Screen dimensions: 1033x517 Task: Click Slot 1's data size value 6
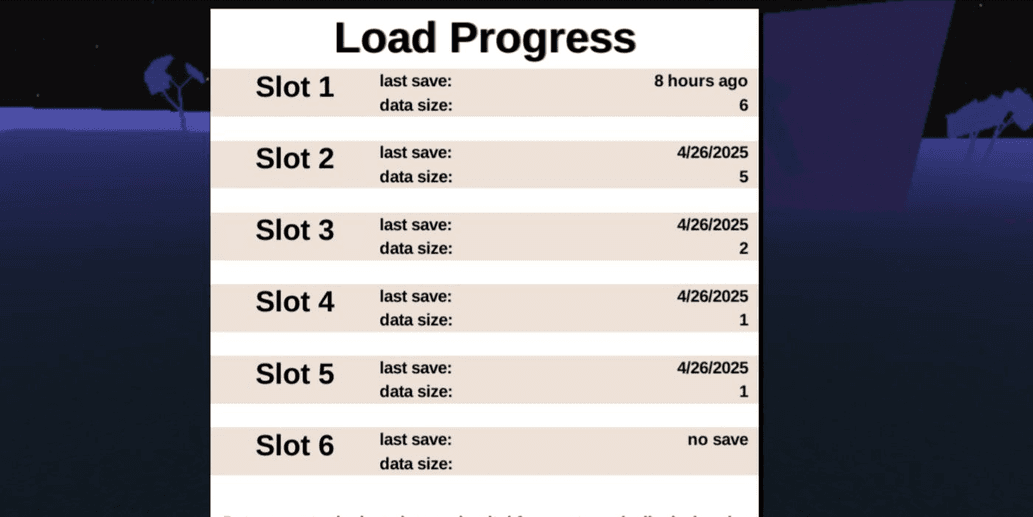(x=743, y=105)
